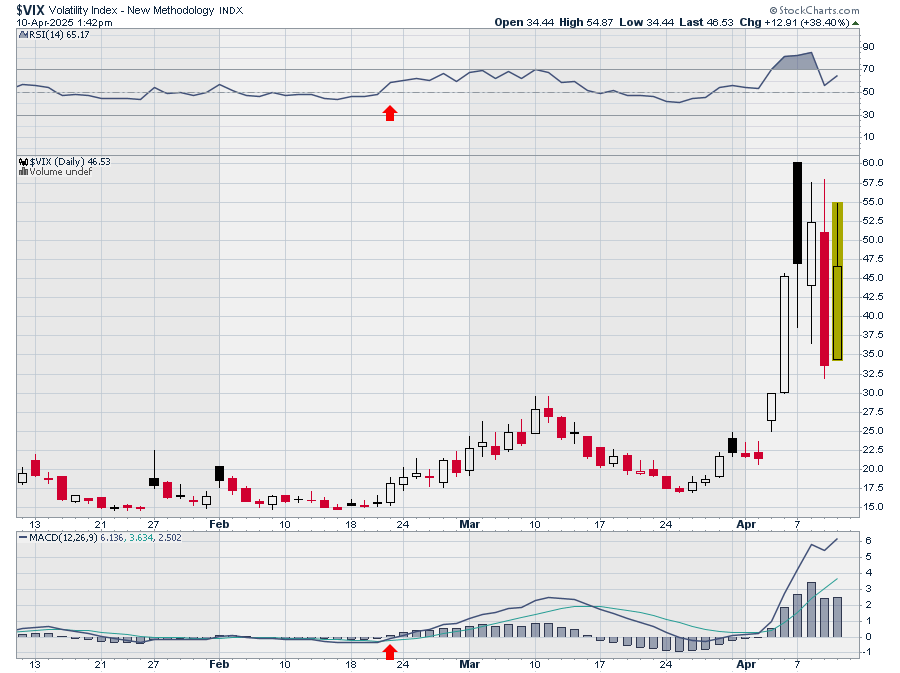Select the tall black candlestick at April 7
The height and width of the screenshot is (673, 900).
pyautogui.click(x=797, y=212)
